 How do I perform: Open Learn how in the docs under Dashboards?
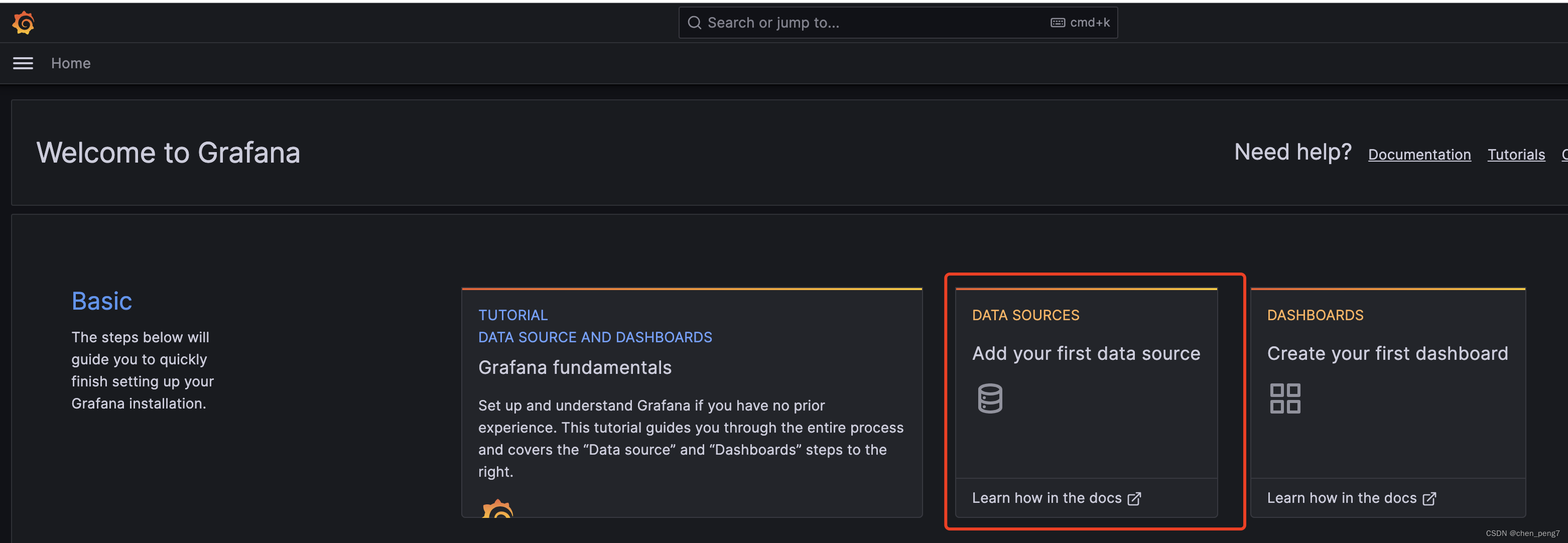(1351, 498)
